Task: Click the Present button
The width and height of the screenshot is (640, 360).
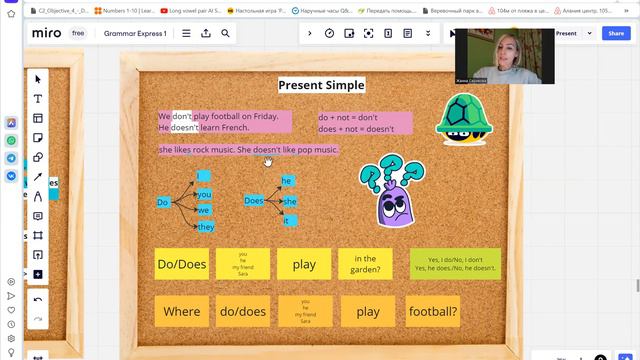Action: [x=566, y=33]
